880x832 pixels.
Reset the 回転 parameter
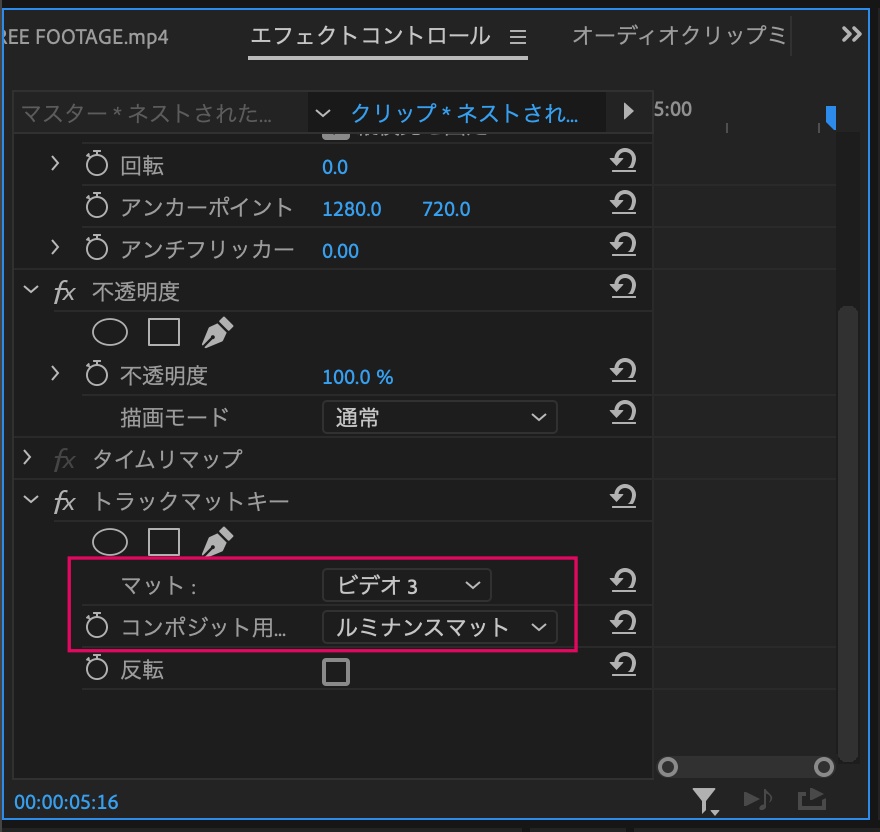(623, 161)
